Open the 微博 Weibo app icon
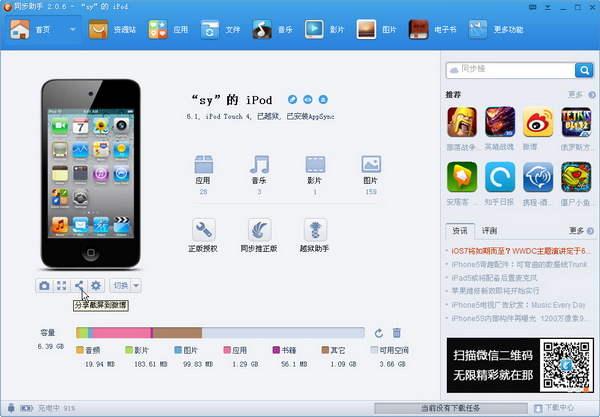The height and width of the screenshot is (417, 600). (x=538, y=122)
